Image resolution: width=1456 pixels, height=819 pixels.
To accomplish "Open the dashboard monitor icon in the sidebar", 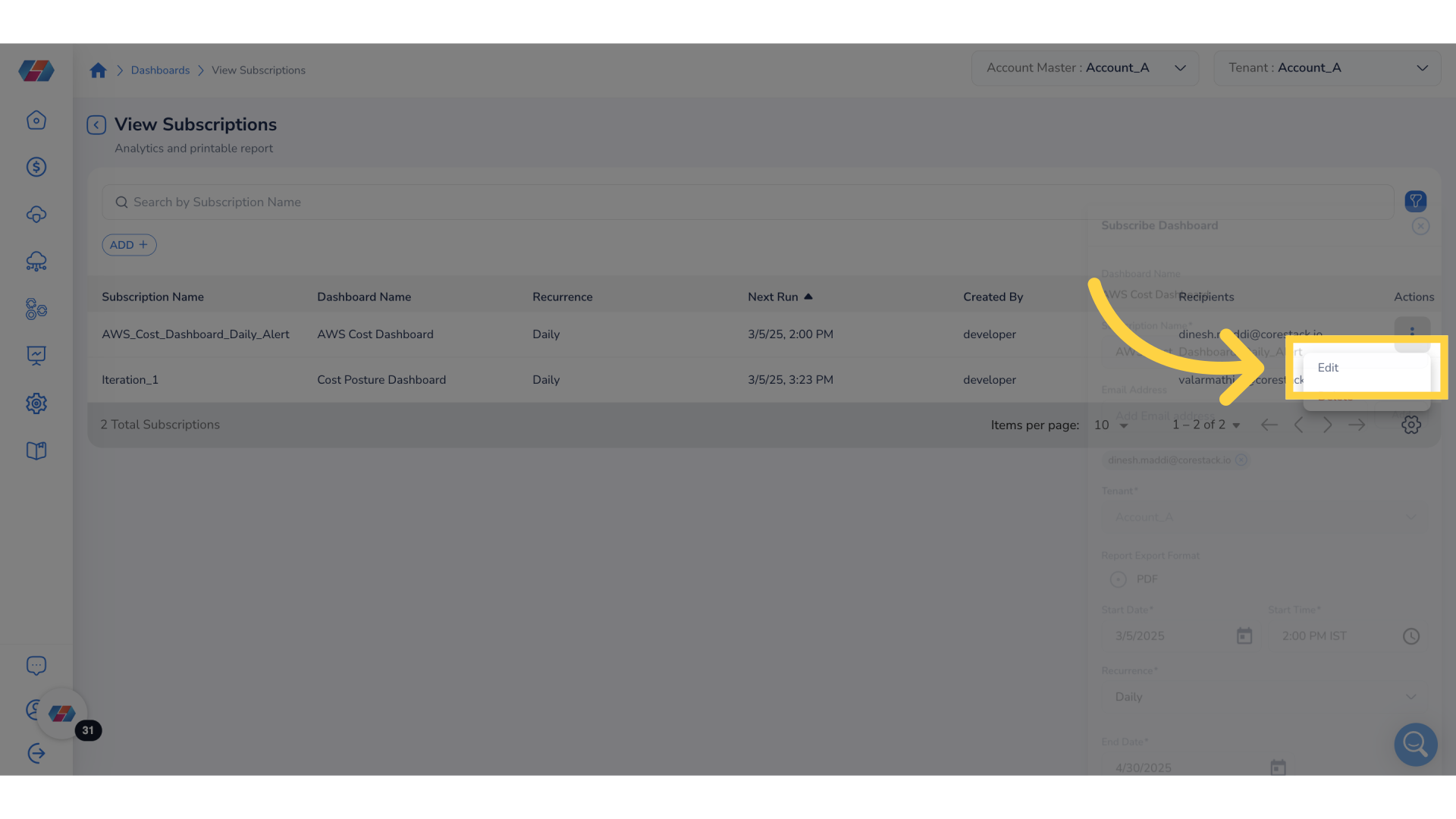I will (x=36, y=356).
